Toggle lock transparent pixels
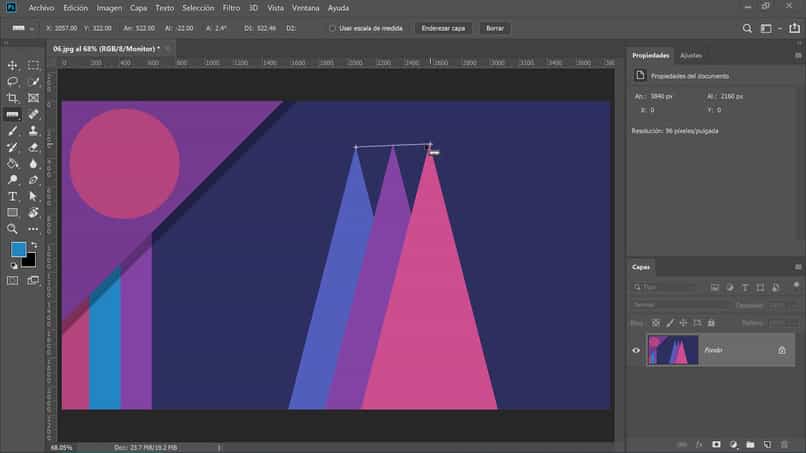Viewport: 806px width, 453px height. (x=655, y=323)
